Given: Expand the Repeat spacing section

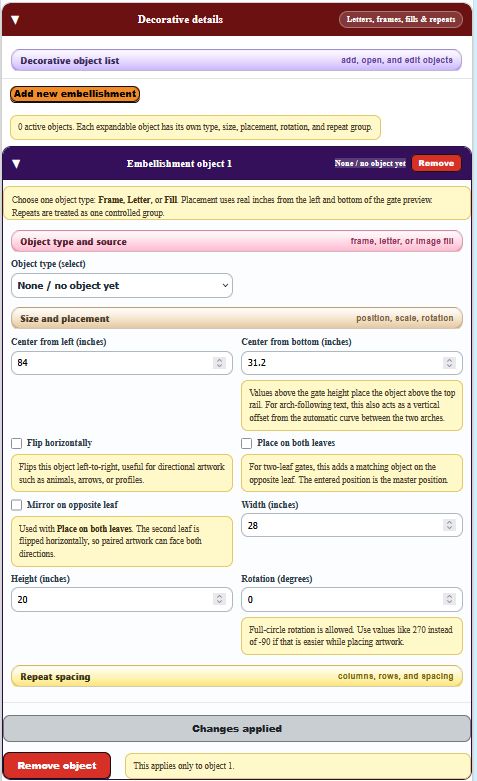Looking at the screenshot, I should click(237, 676).
